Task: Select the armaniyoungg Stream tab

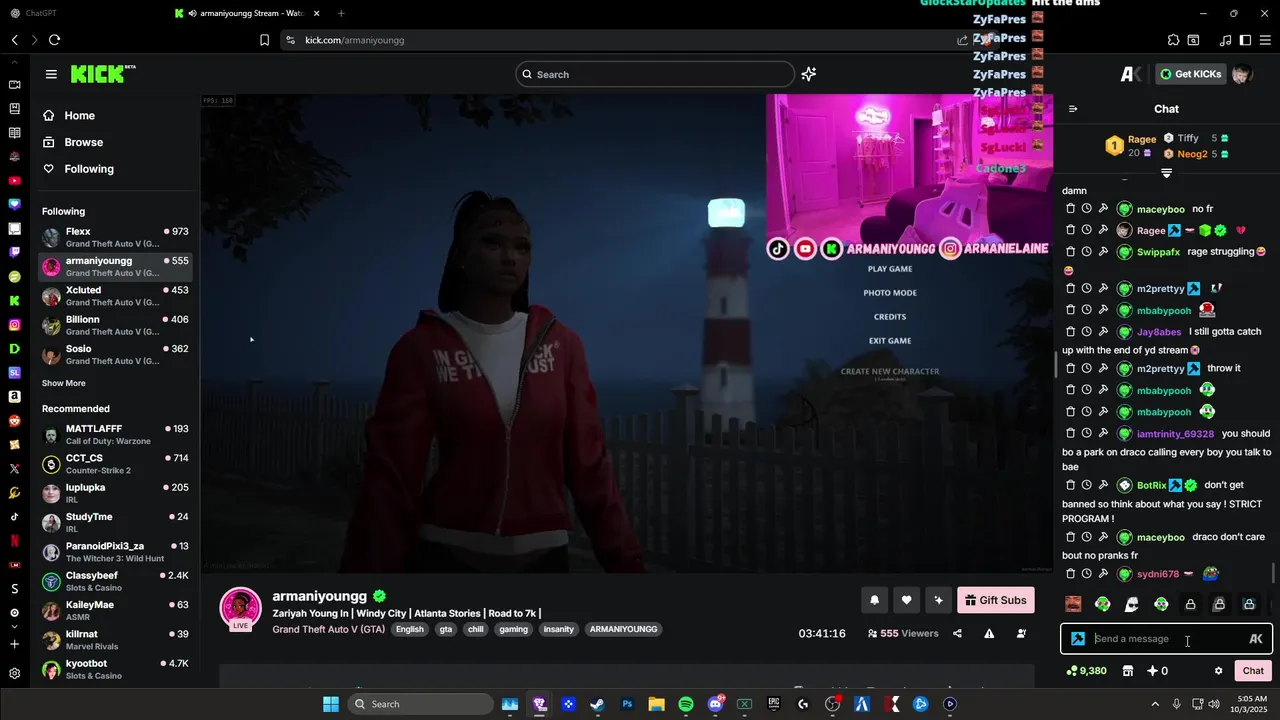Action: [x=245, y=13]
